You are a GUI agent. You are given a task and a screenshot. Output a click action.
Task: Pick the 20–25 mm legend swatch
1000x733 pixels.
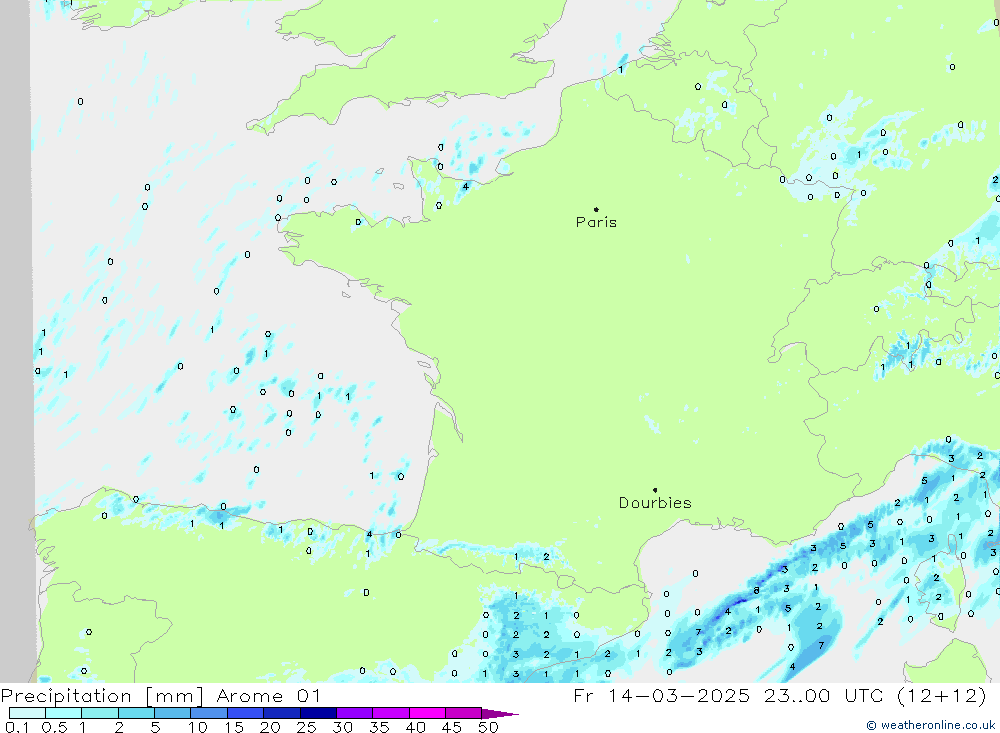281,713
